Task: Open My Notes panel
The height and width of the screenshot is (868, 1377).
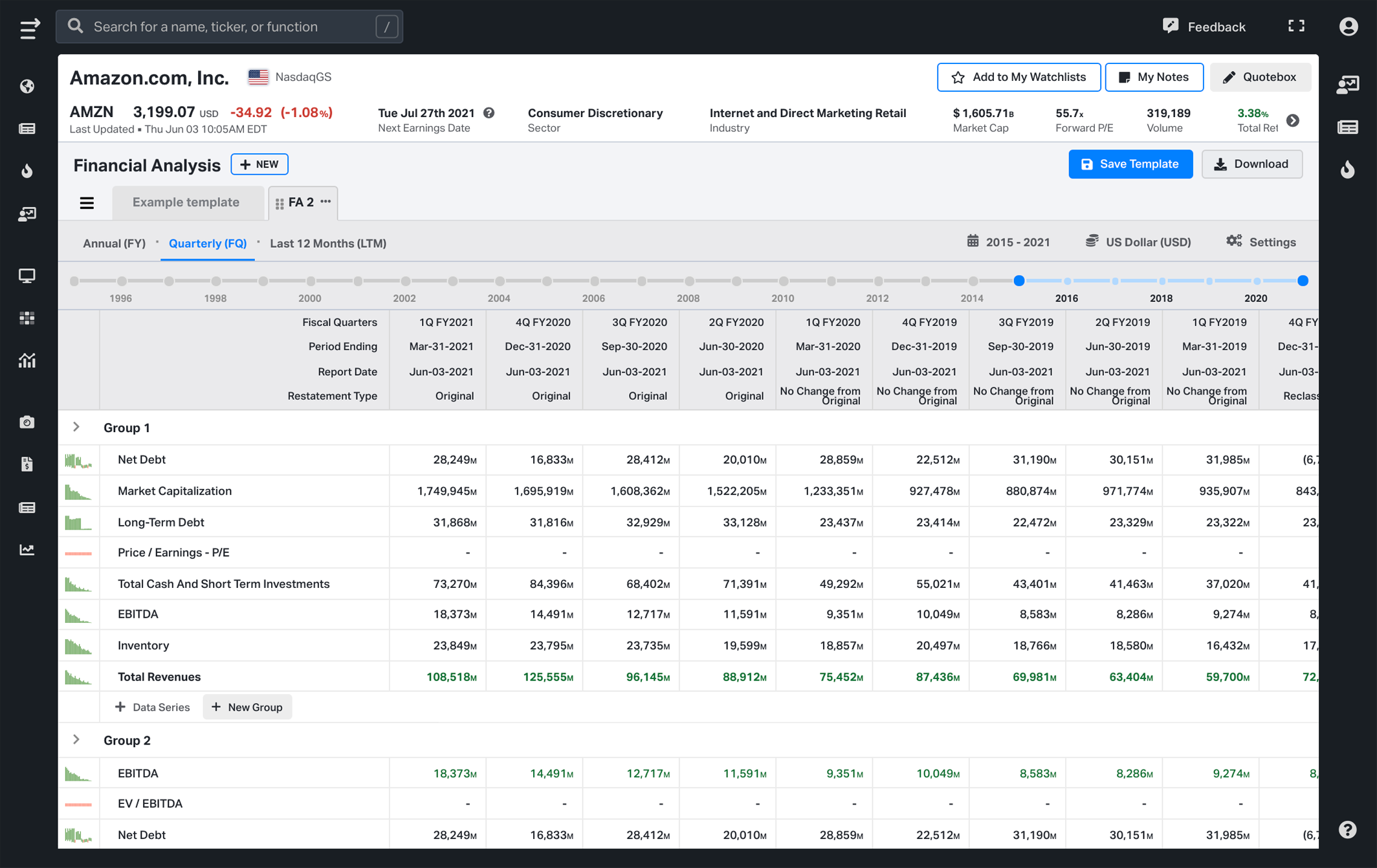Action: coord(1154,77)
